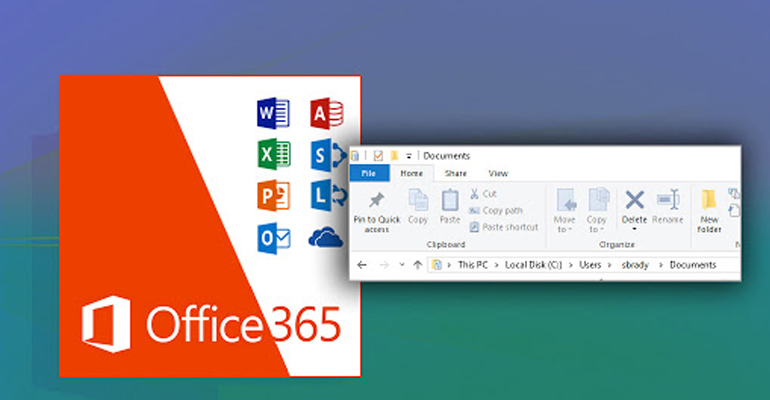
Task: Click Properties icon in Quick Access Toolbar
Action: tap(355, 156)
